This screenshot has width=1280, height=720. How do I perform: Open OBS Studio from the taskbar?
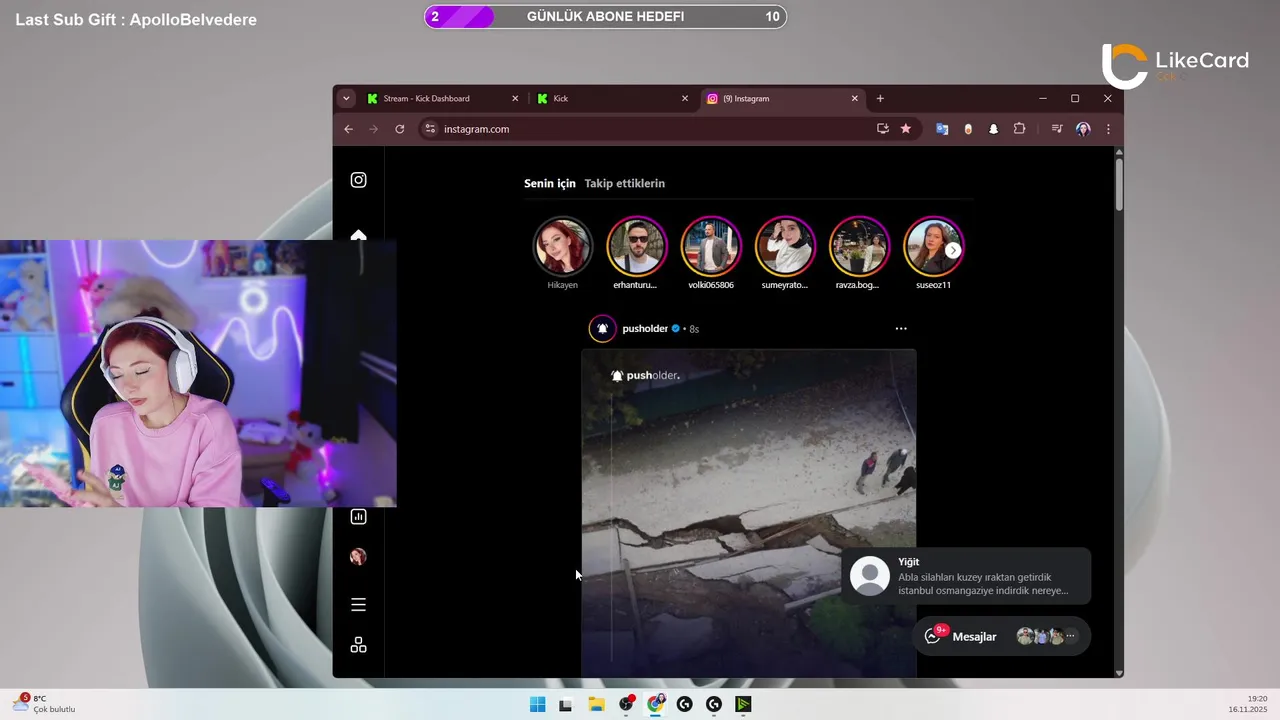point(626,704)
